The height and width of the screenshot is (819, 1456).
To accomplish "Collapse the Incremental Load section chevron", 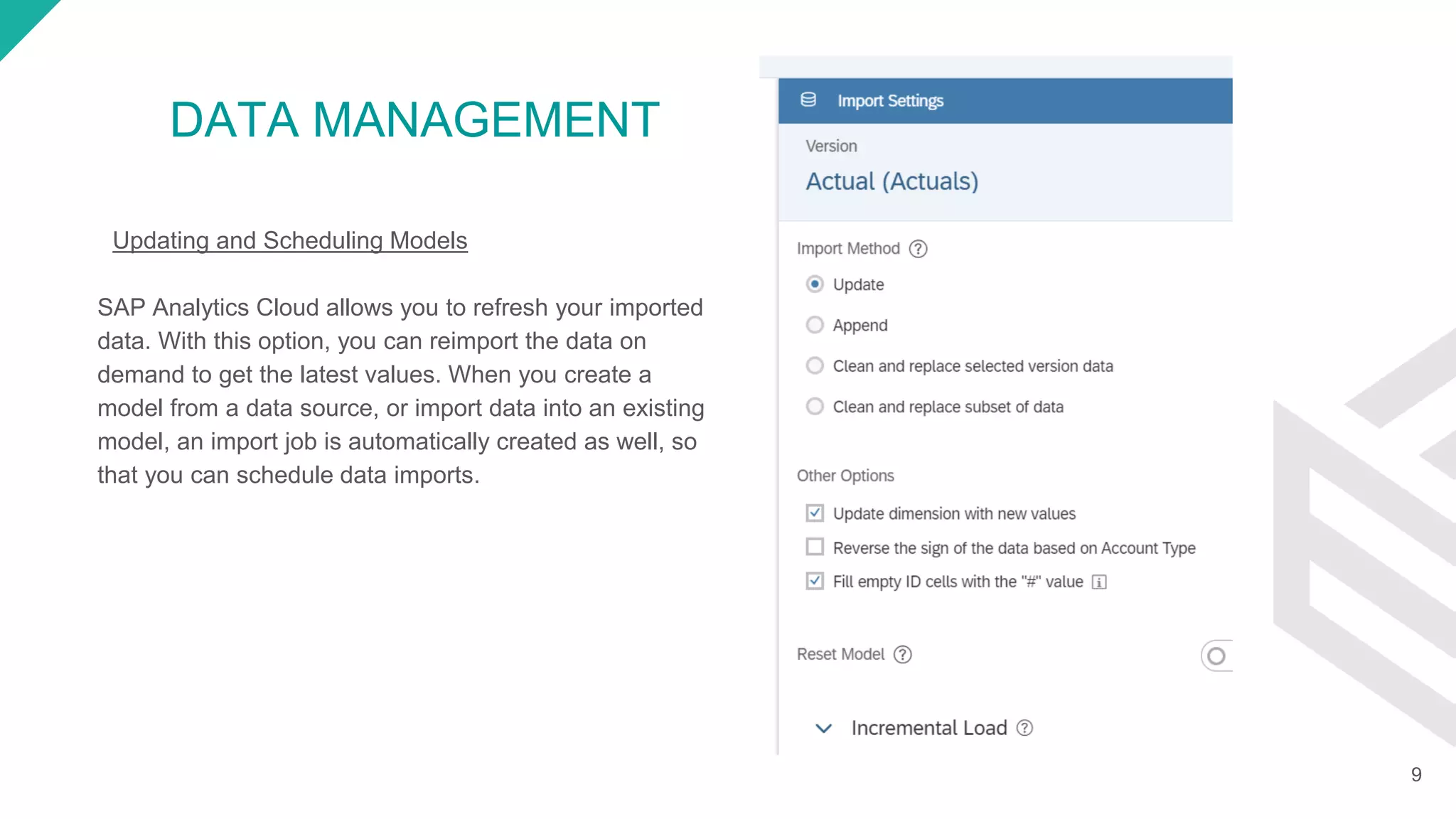I will coord(823,729).
